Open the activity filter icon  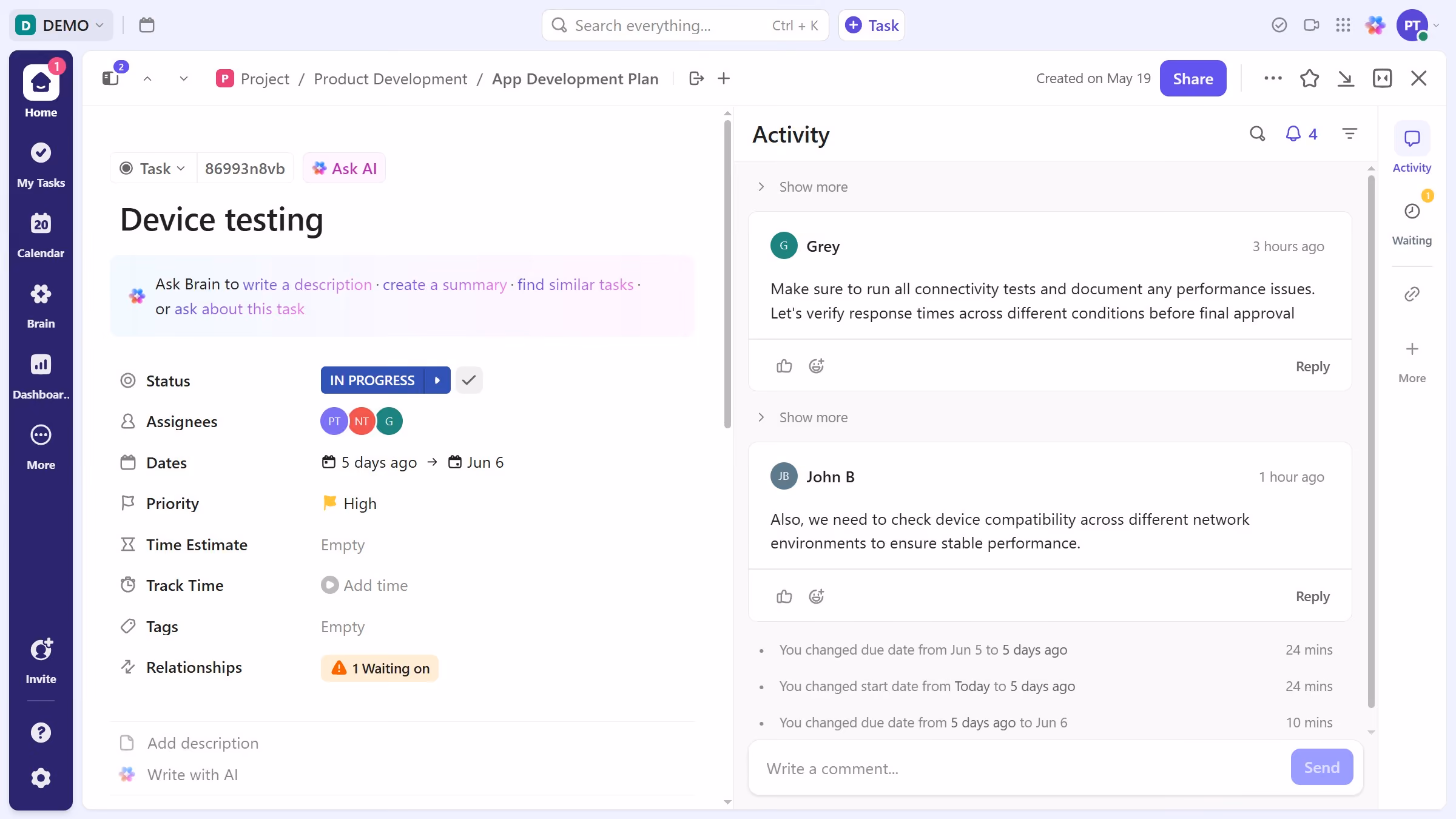coord(1349,133)
